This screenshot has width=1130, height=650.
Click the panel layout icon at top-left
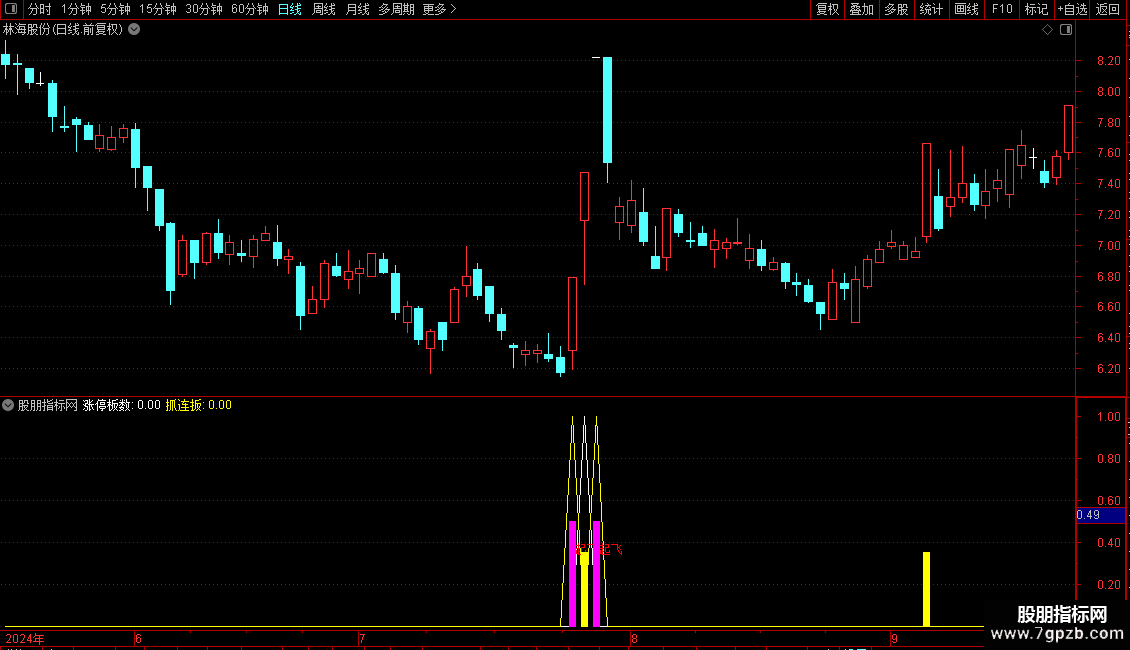point(11,9)
